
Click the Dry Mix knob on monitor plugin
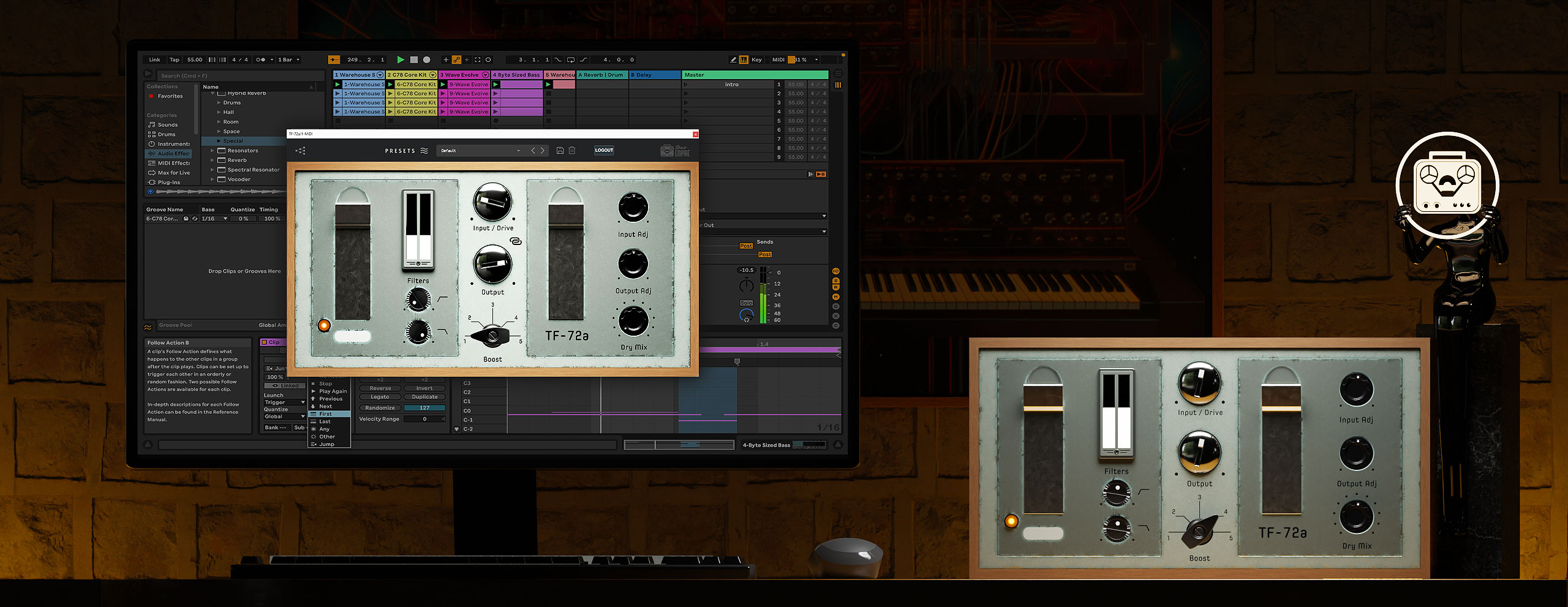pos(633,320)
